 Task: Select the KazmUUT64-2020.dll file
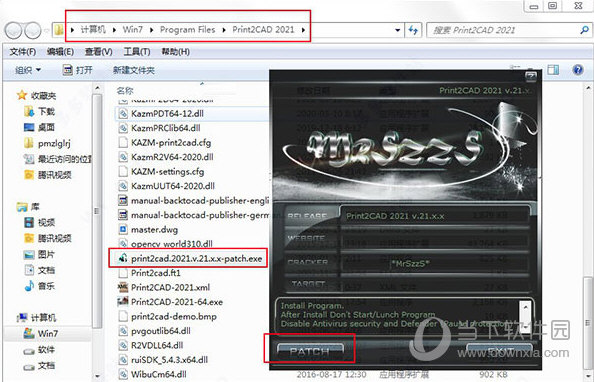coord(173,186)
